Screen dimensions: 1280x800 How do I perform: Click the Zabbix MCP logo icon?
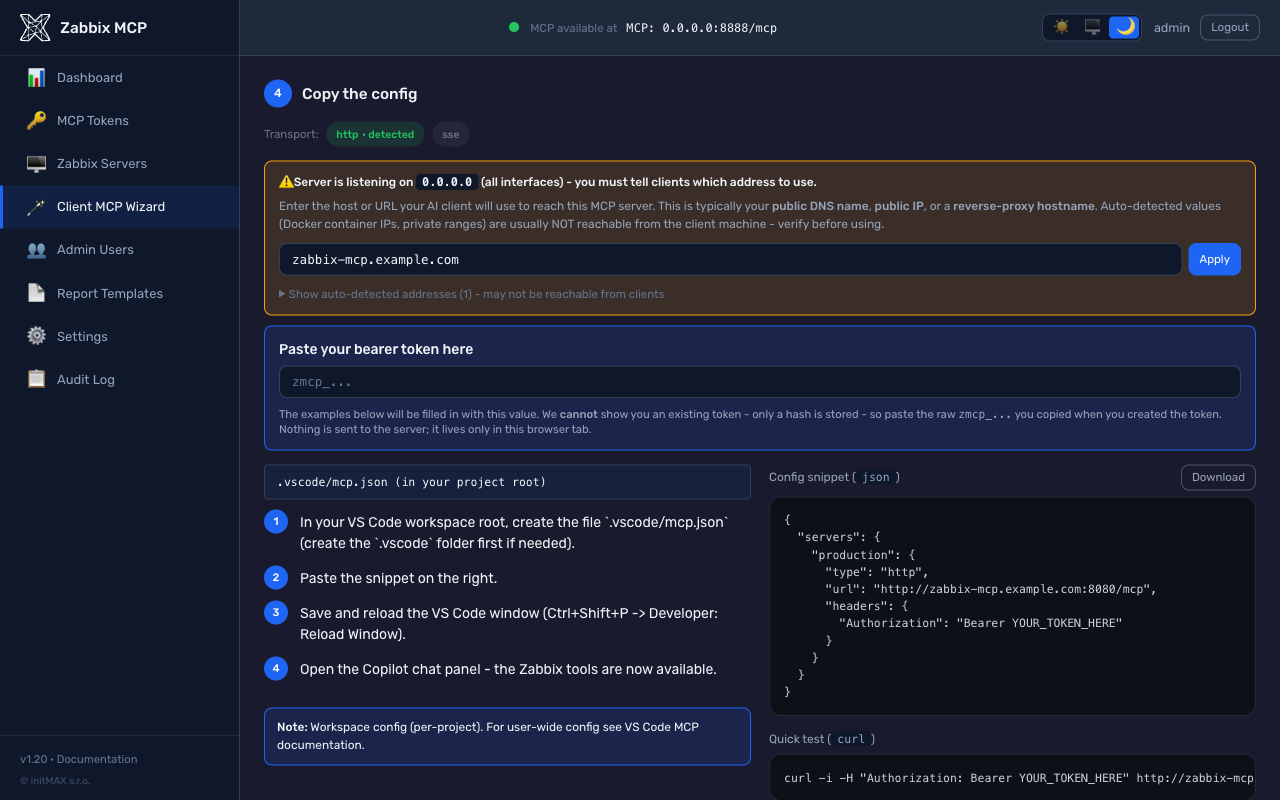[35, 28]
